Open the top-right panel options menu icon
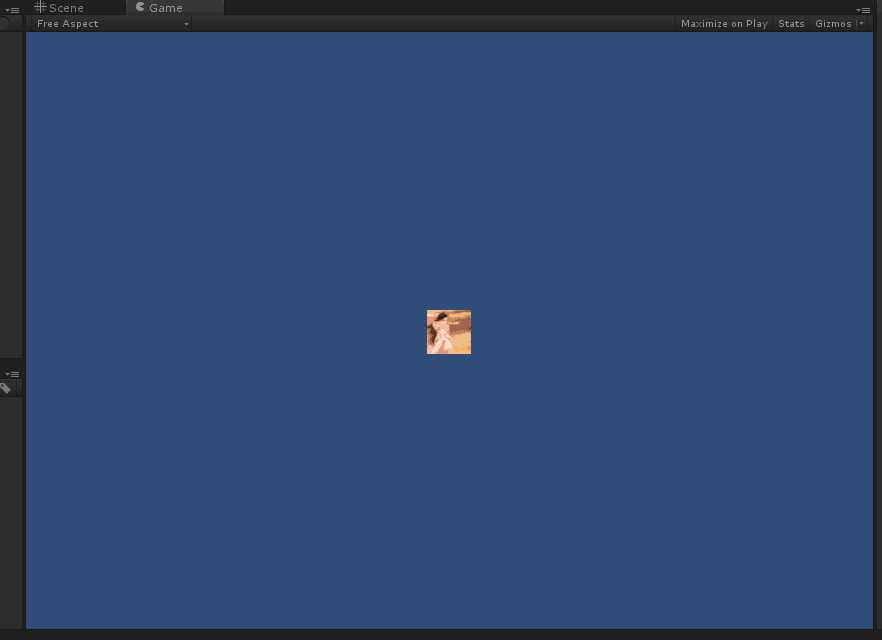Screen dimensions: 882x640 [x=863, y=10]
